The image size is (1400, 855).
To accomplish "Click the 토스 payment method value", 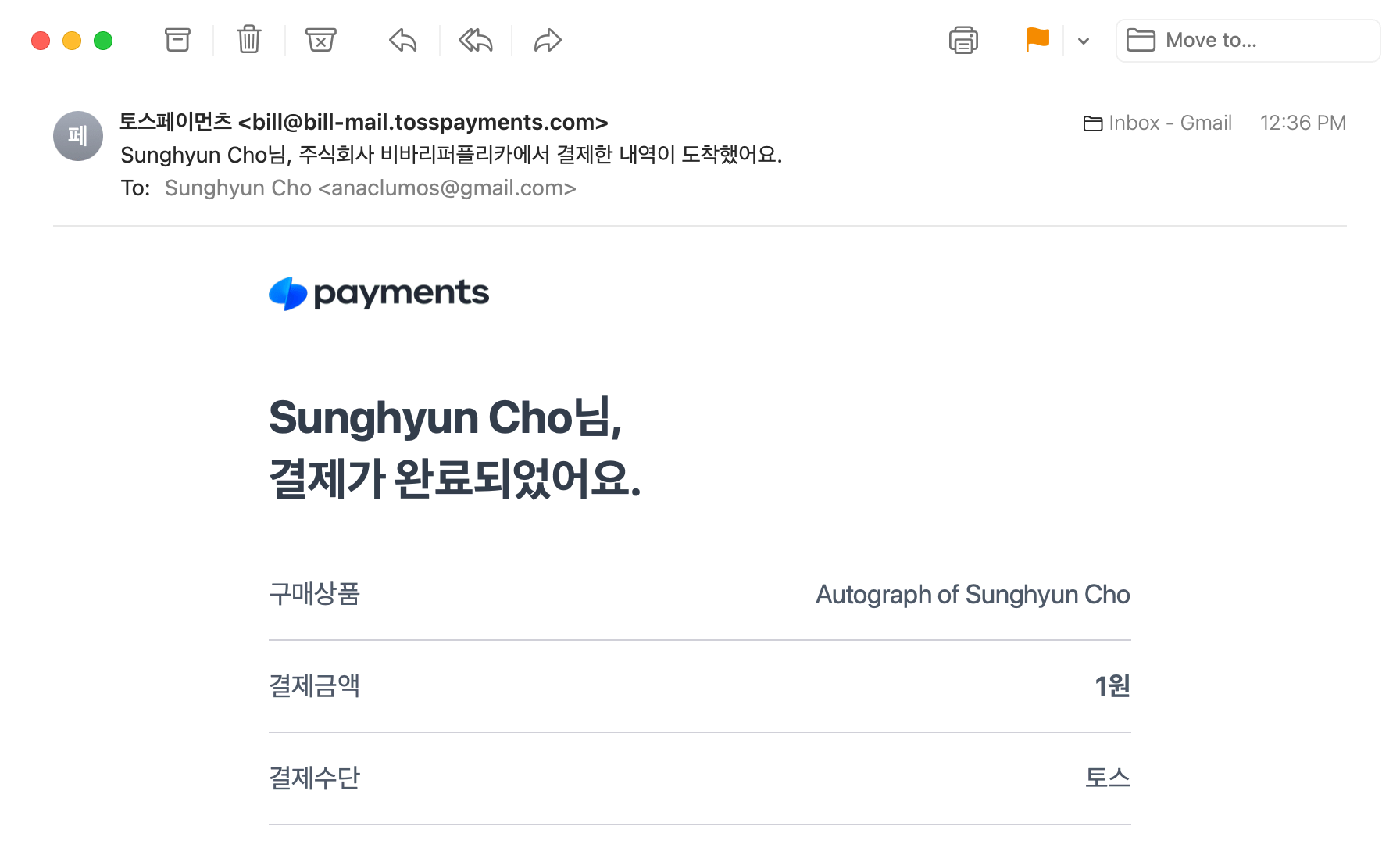I will pos(1108,778).
